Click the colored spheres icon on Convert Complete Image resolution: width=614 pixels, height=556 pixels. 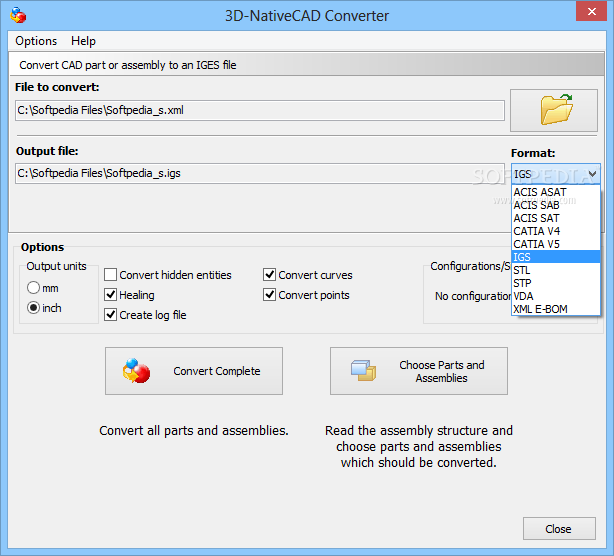pyautogui.click(x=136, y=371)
